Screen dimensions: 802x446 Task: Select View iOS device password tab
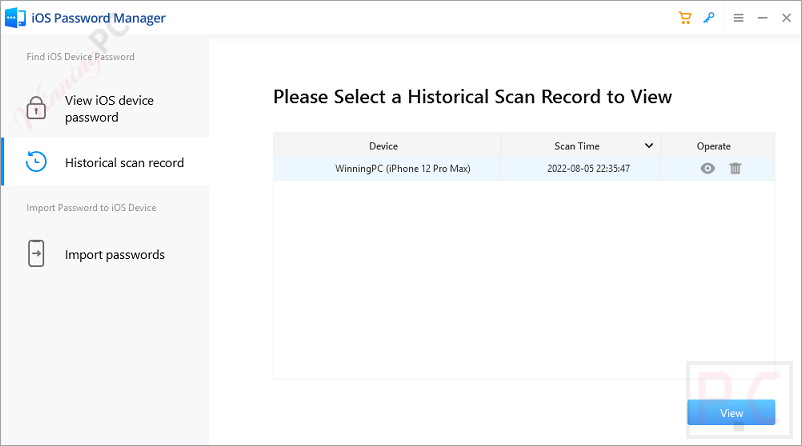[105, 109]
